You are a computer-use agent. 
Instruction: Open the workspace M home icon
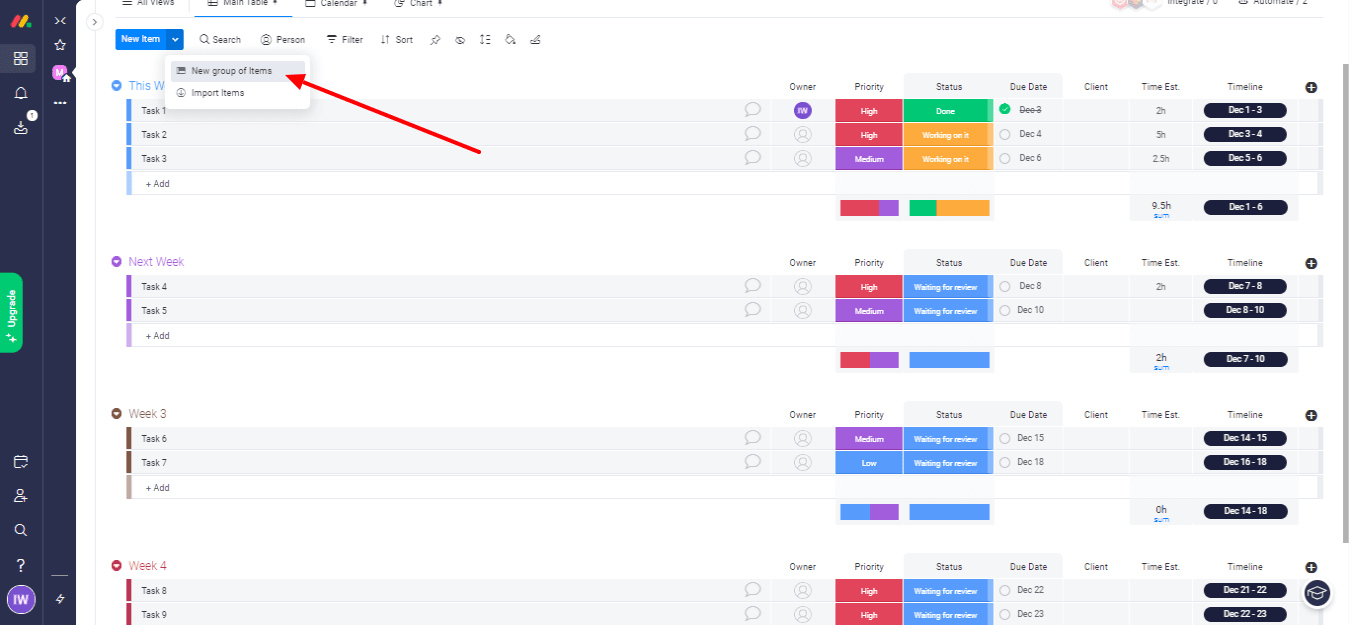tap(60, 73)
